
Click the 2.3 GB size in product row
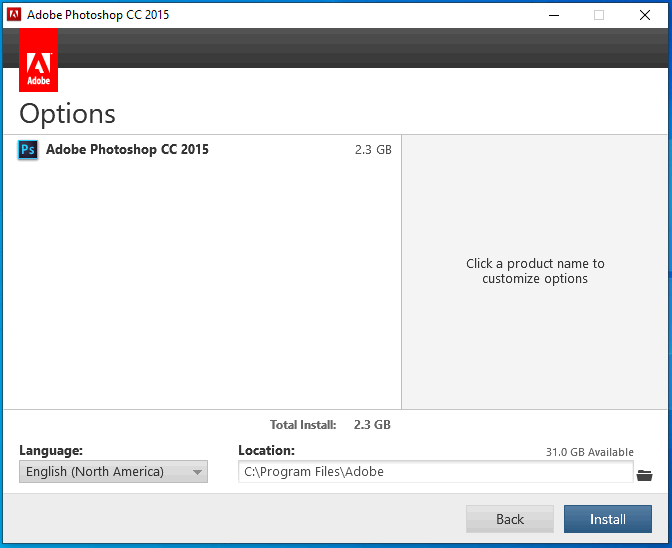(x=372, y=150)
